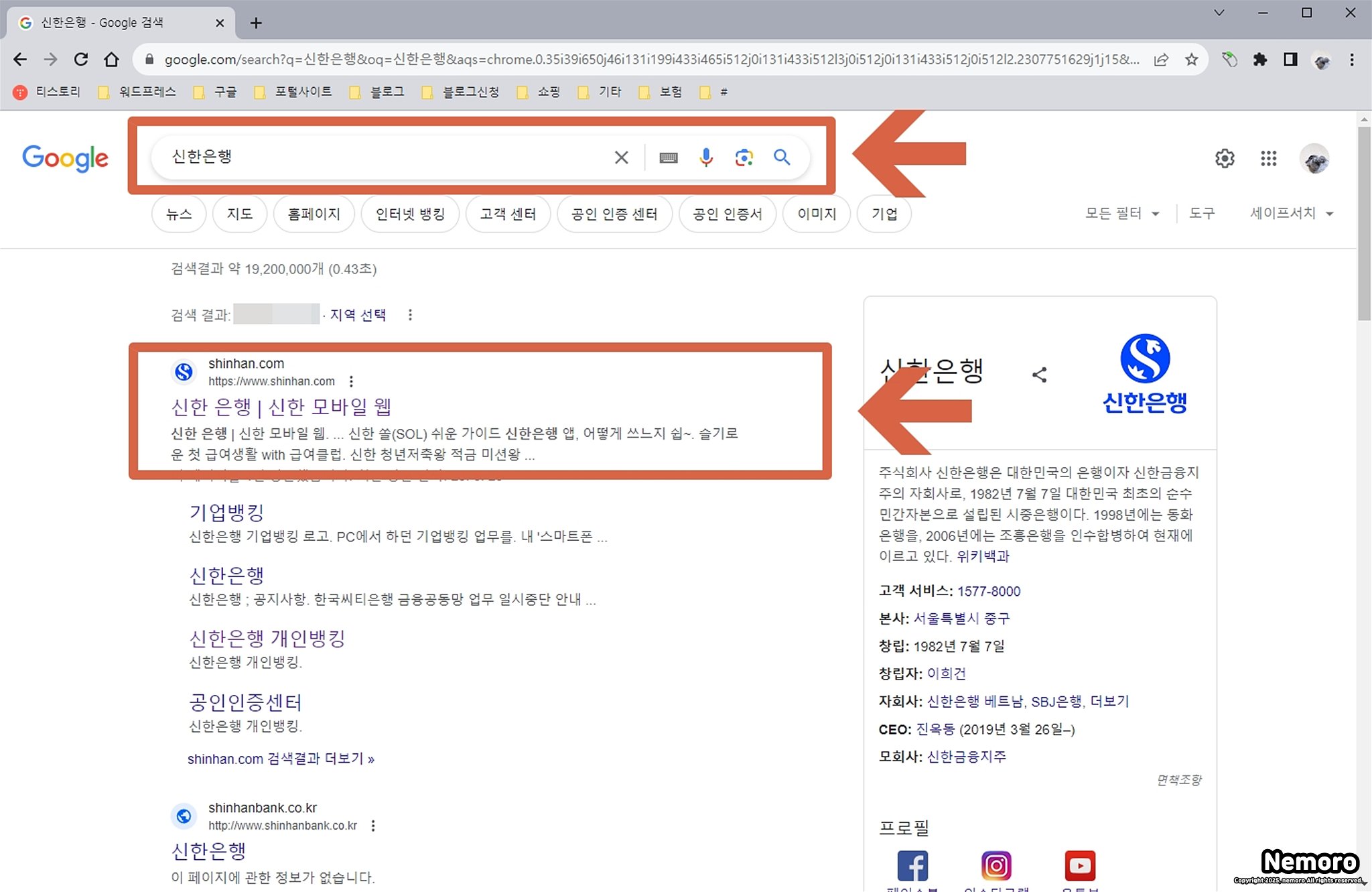This screenshot has height=892, width=1372.
Task: Open options menu beside shinhan.com result
Action: 351,381
